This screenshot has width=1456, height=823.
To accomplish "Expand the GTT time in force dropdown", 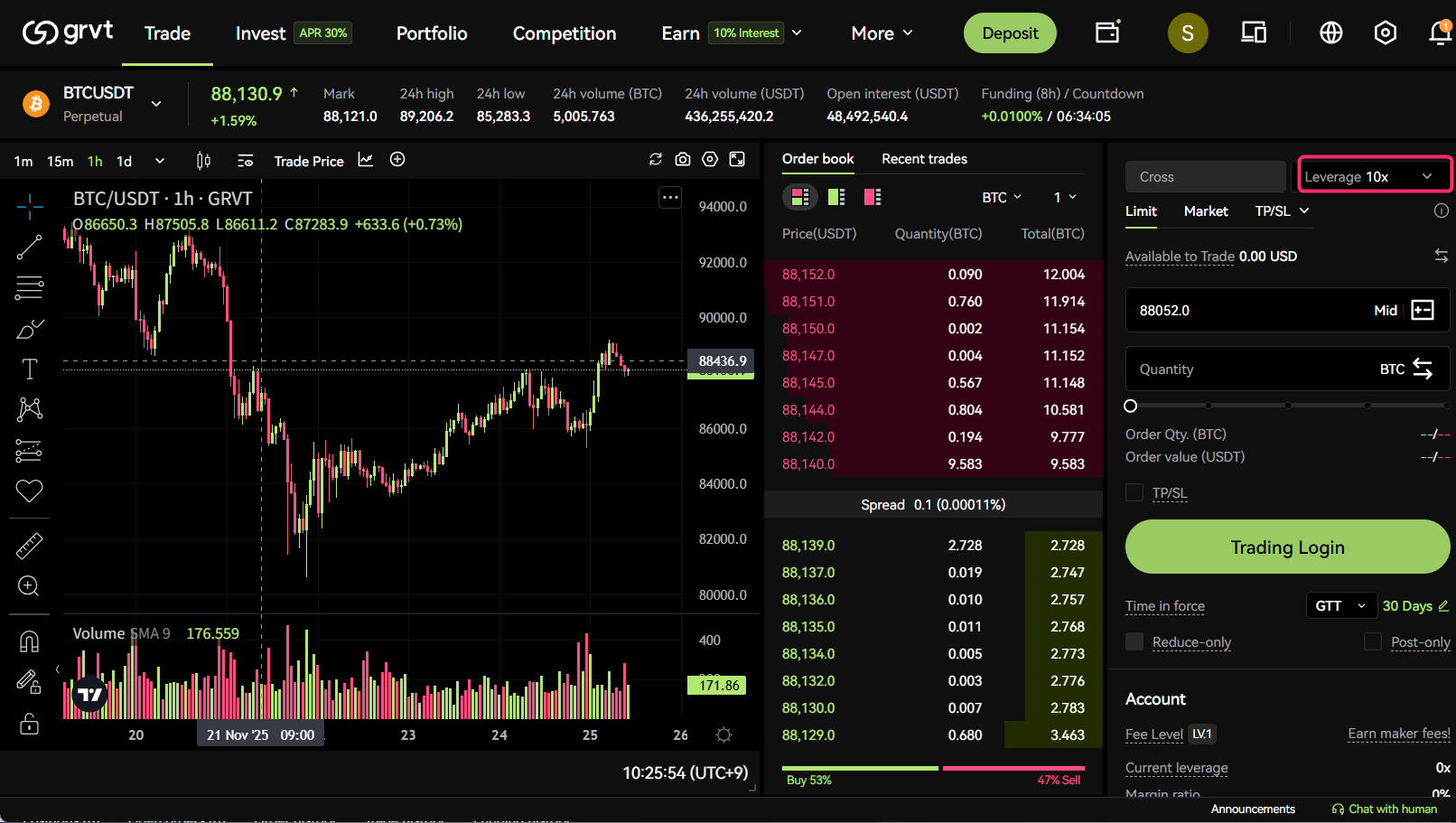I will click(1340, 605).
